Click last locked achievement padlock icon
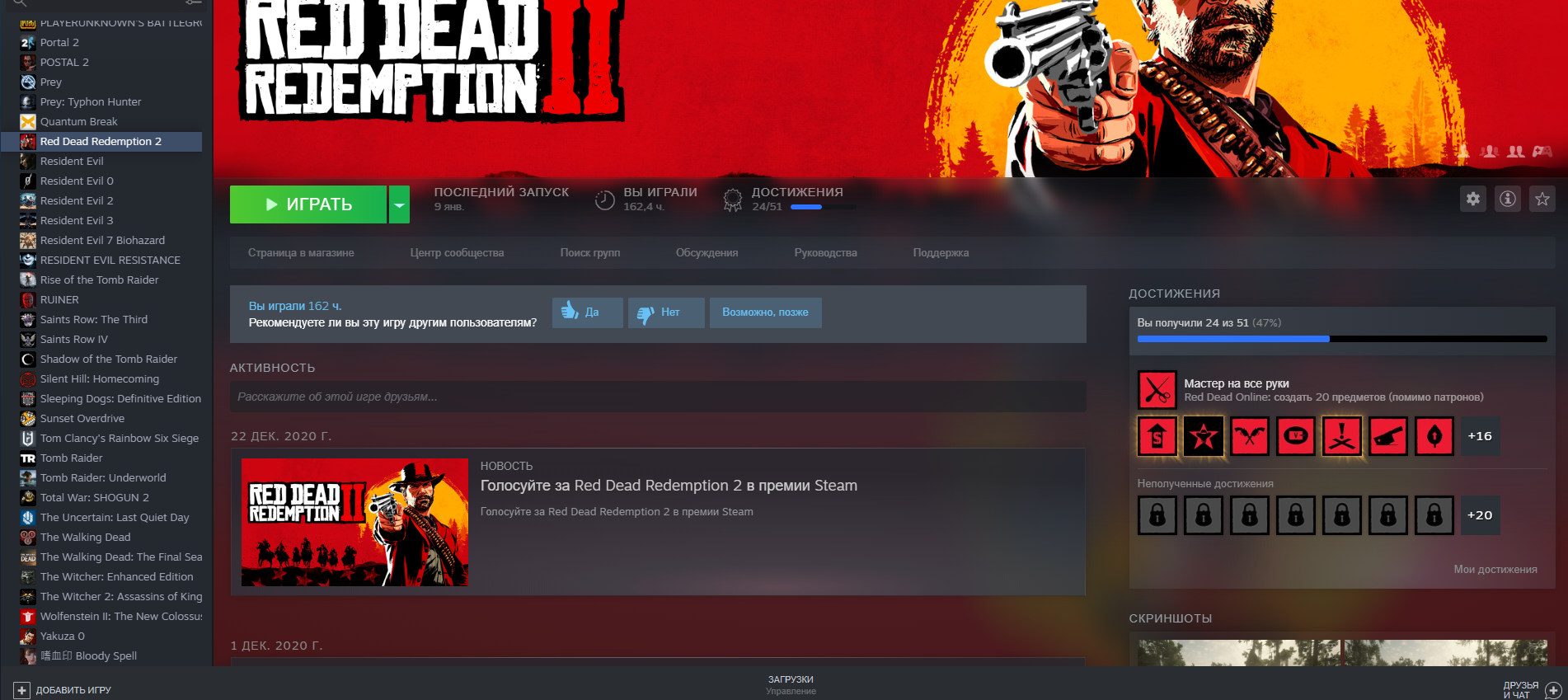This screenshot has width=1568, height=700. pos(1434,515)
